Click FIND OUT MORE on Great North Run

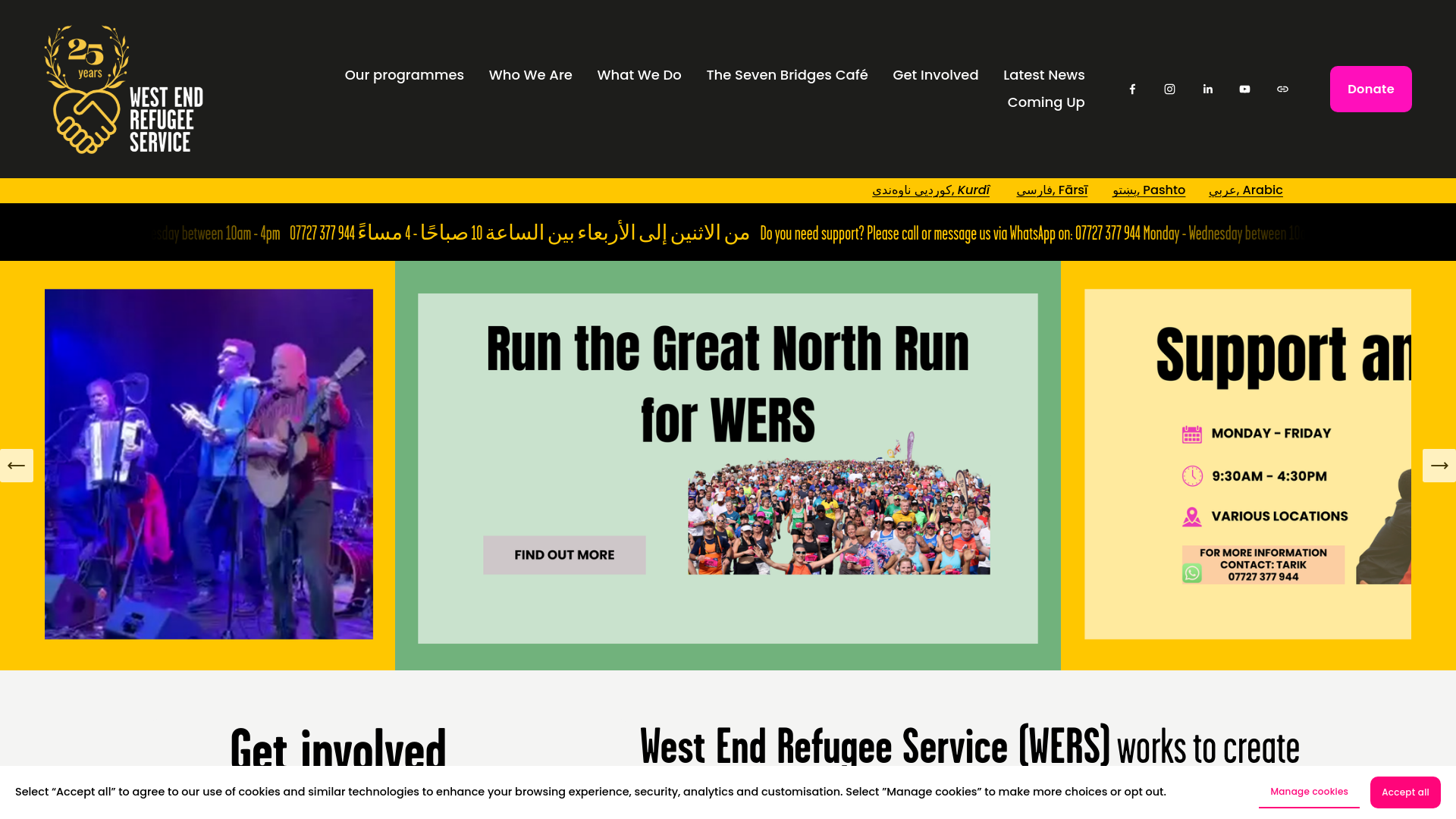click(x=564, y=555)
